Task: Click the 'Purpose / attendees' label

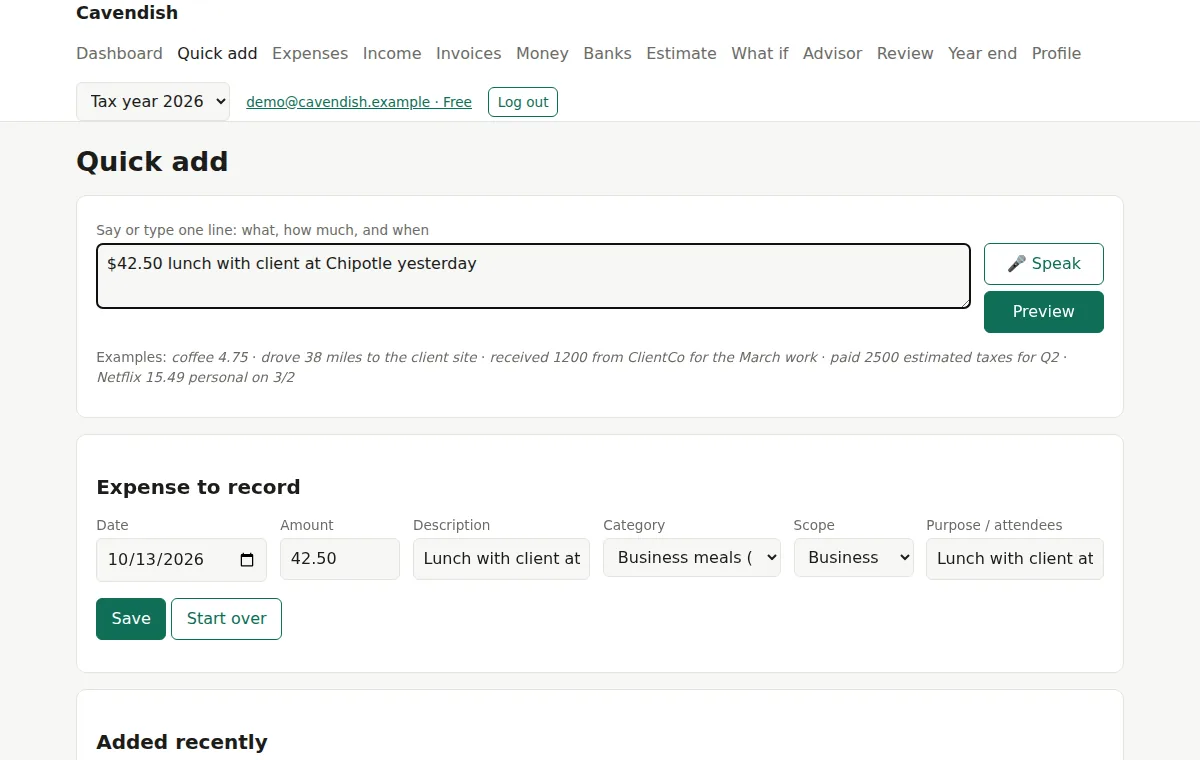Action: coord(994,525)
